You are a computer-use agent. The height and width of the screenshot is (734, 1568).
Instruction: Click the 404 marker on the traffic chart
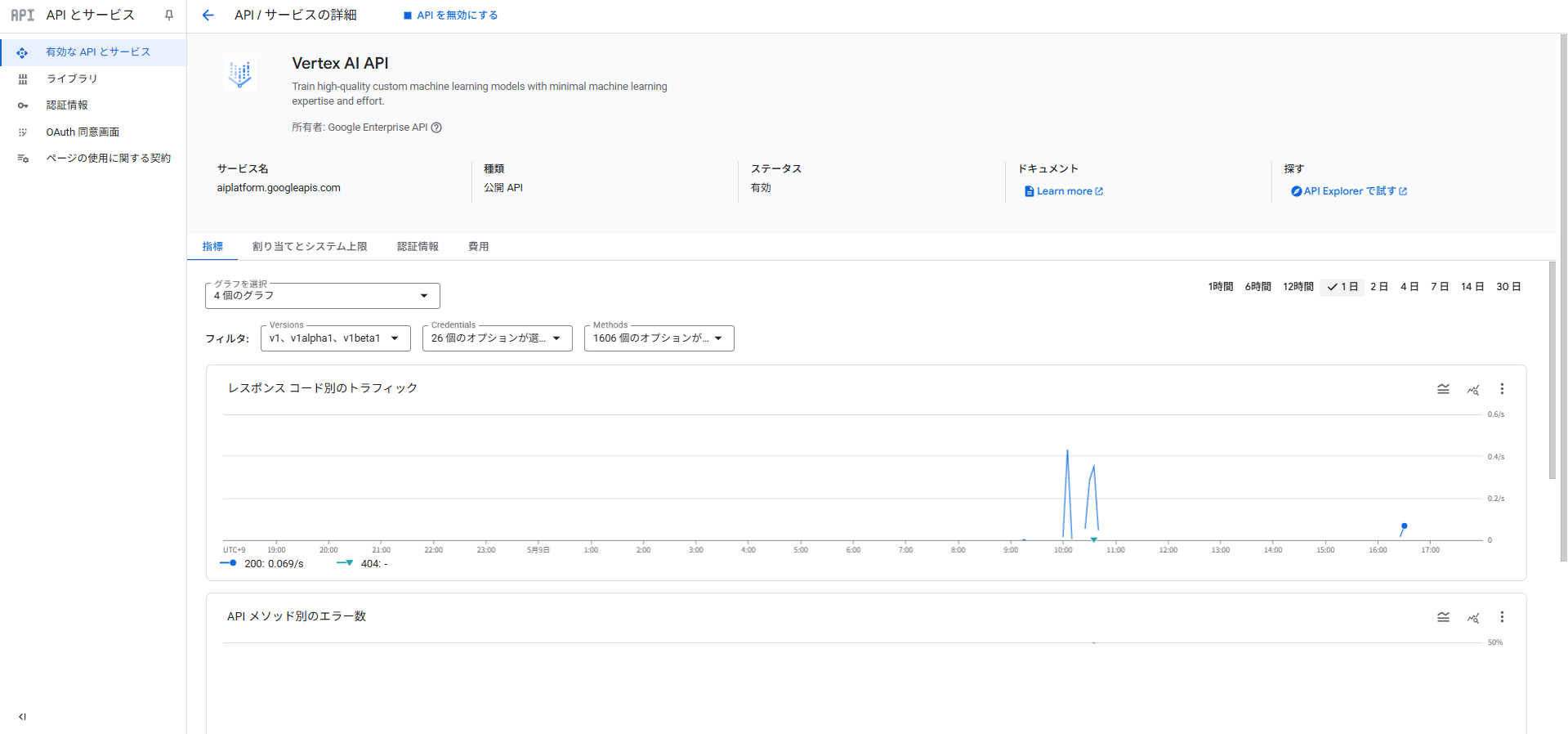pos(1093,539)
